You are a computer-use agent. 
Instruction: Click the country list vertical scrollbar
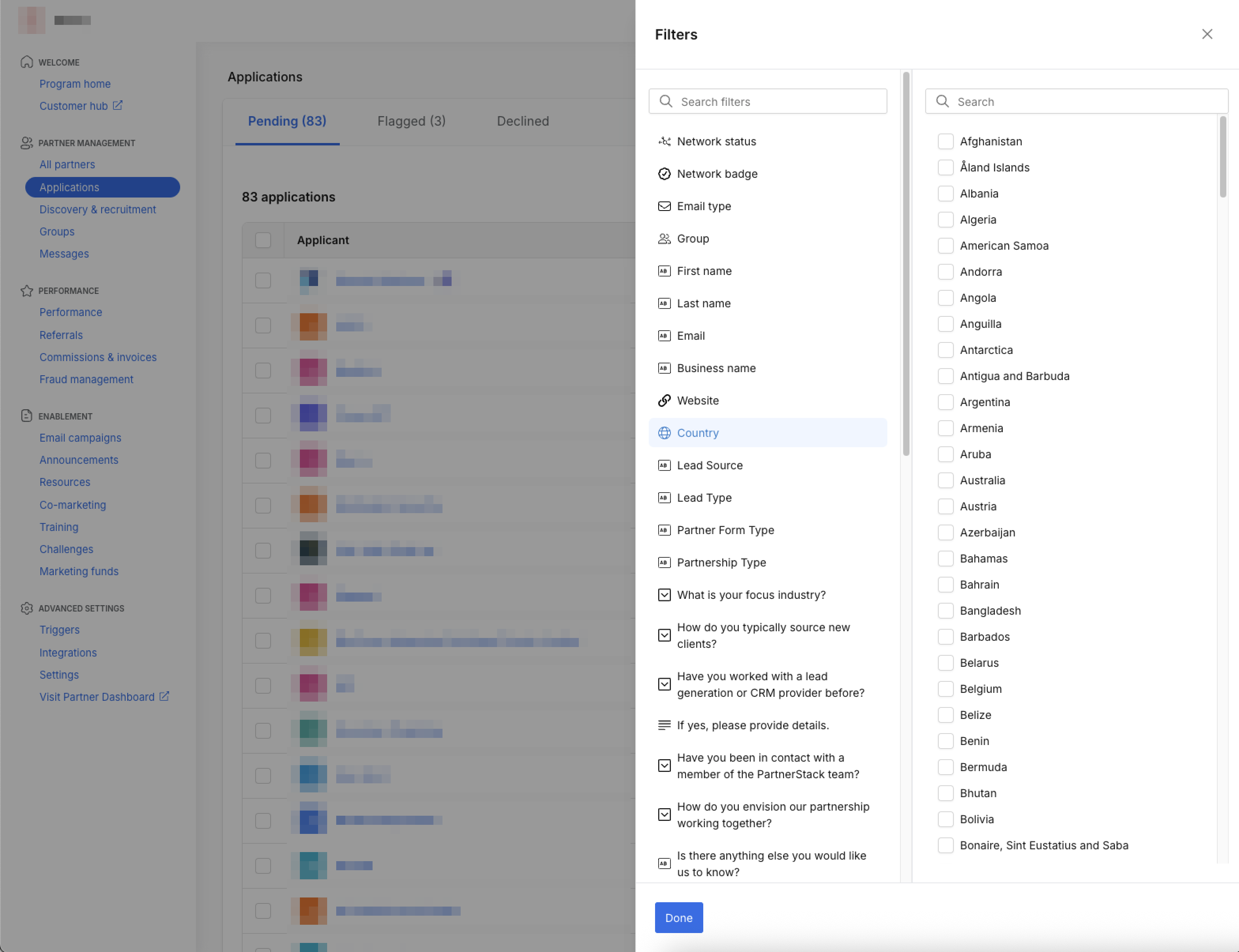[x=1222, y=157]
